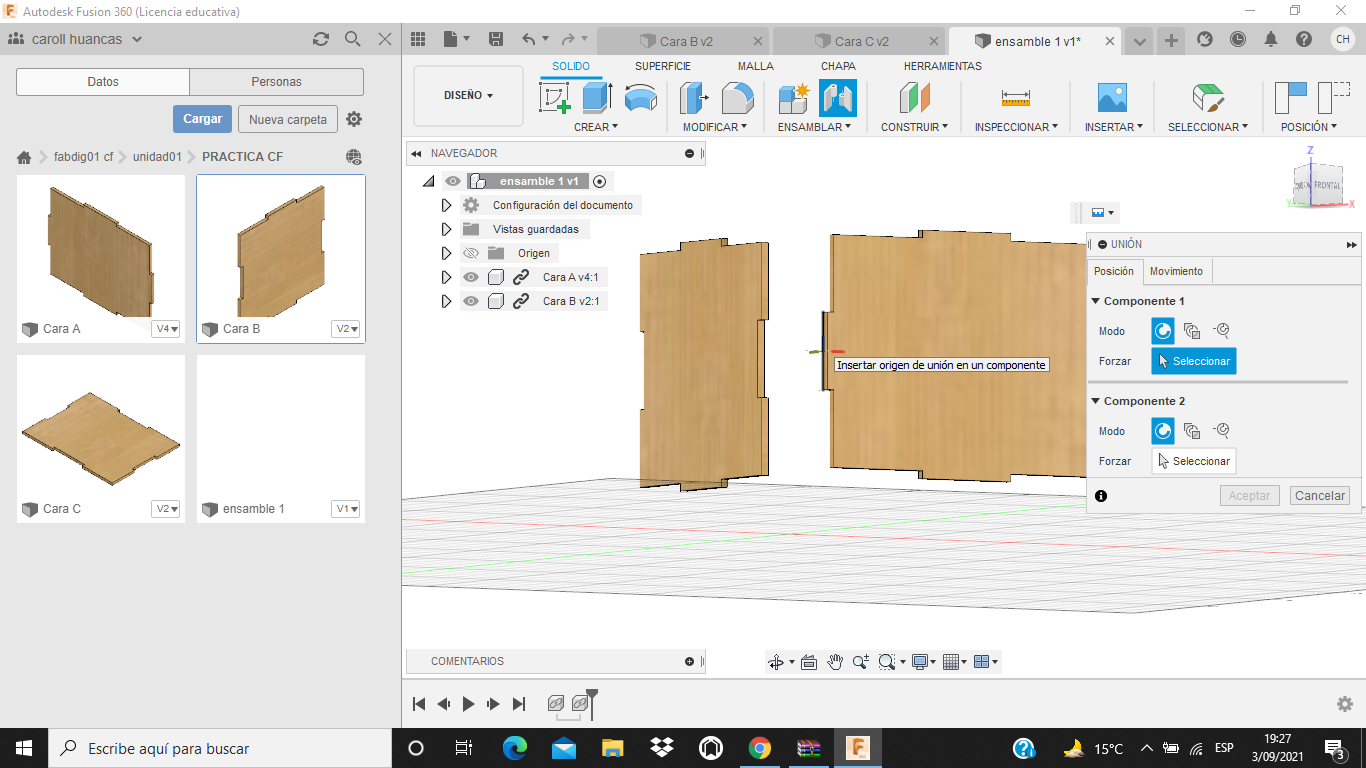Expand the Vistas guardadas tree node
Screen dimensions: 1366x768
coord(447,229)
